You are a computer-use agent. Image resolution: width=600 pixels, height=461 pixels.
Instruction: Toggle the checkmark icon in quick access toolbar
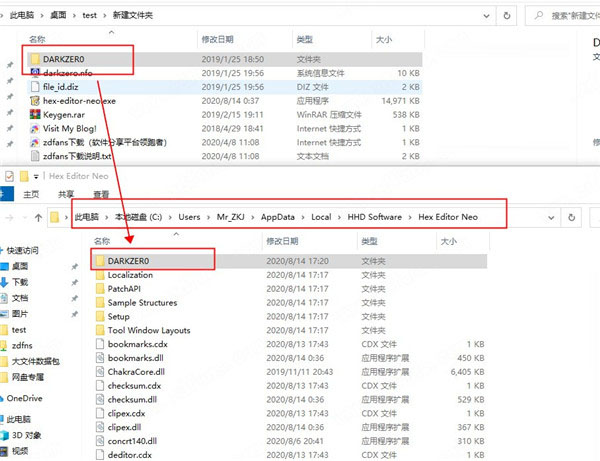click(x=9, y=176)
